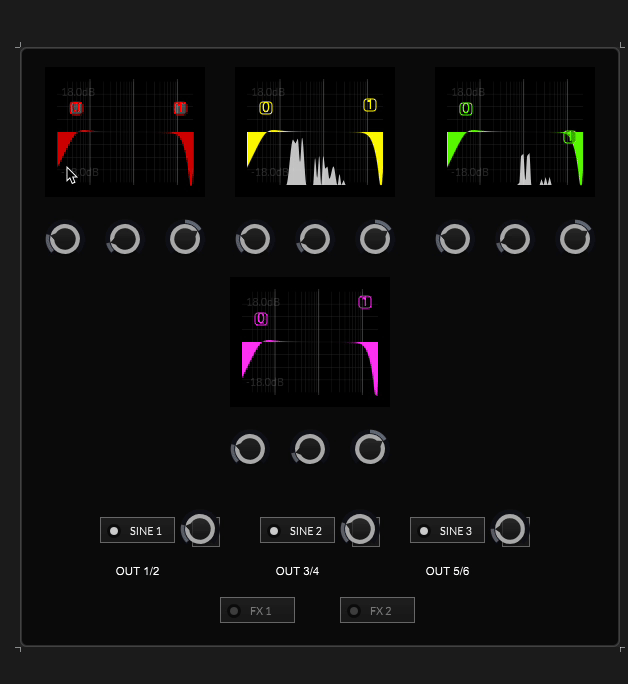Click third knob under green EQ display
Image resolution: width=628 pixels, height=684 pixels.
[x=575, y=239]
